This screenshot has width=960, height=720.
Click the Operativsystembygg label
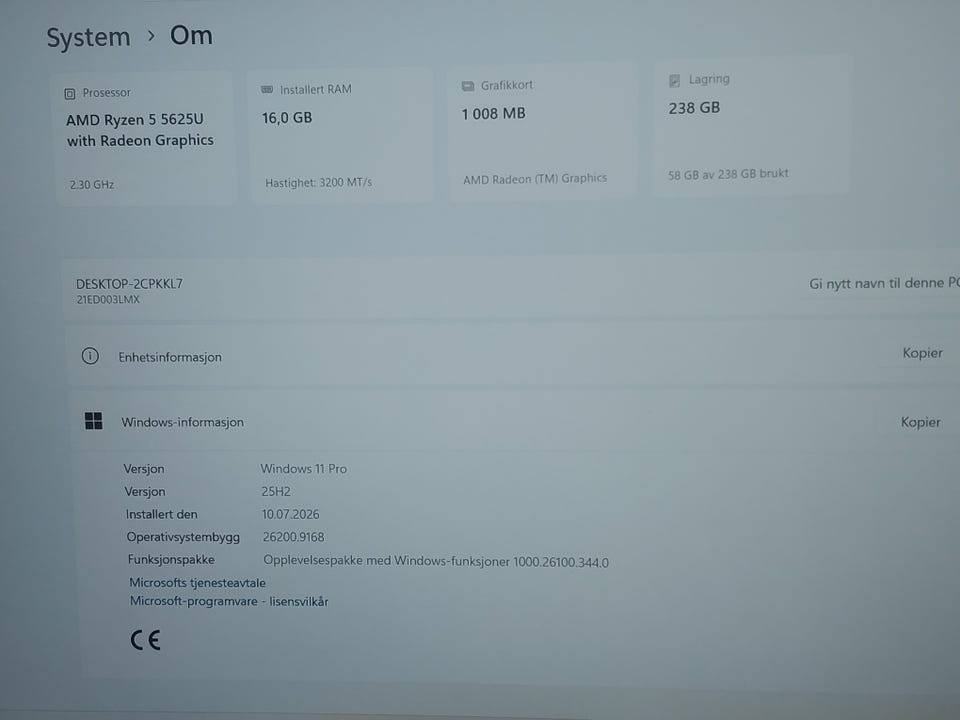[x=183, y=537]
